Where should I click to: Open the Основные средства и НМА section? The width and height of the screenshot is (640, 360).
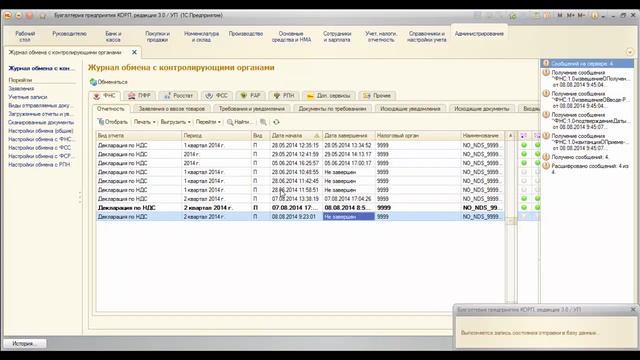click(x=291, y=37)
